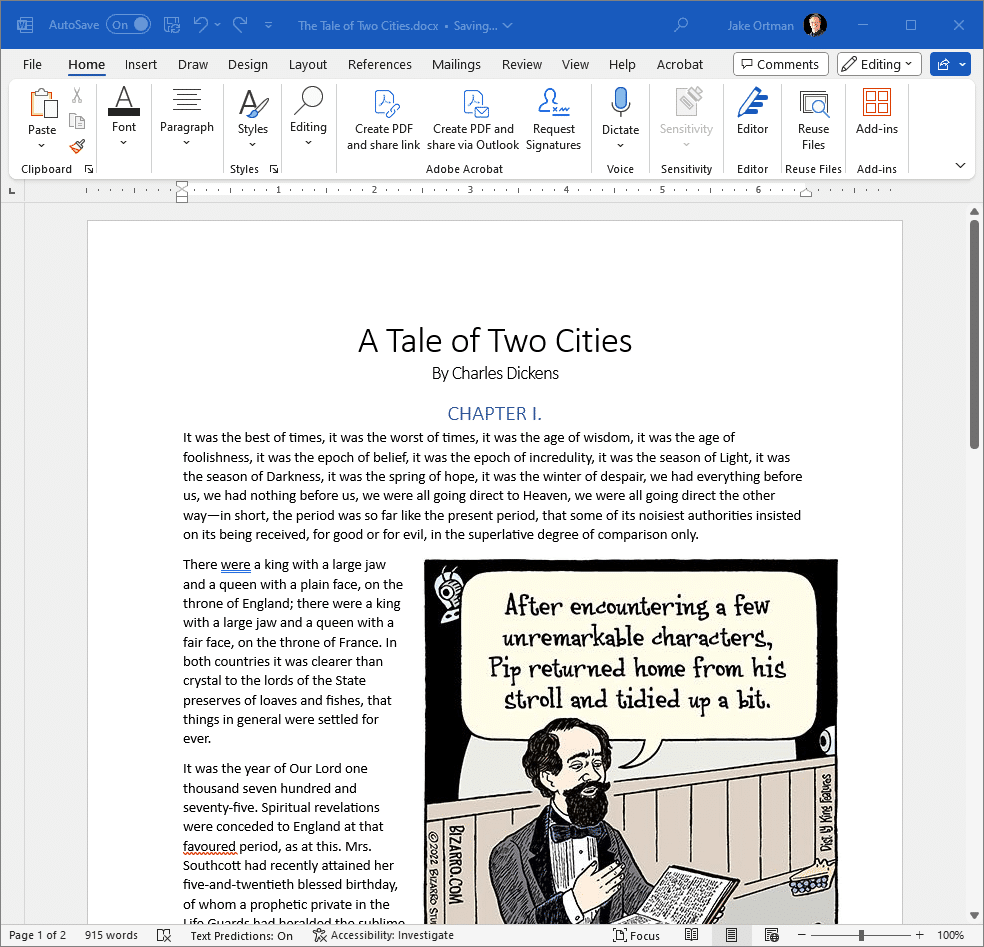Viewport: 984px width, 947px height.
Task: Open the document name dropdown next to Saving
Action: pos(508,26)
